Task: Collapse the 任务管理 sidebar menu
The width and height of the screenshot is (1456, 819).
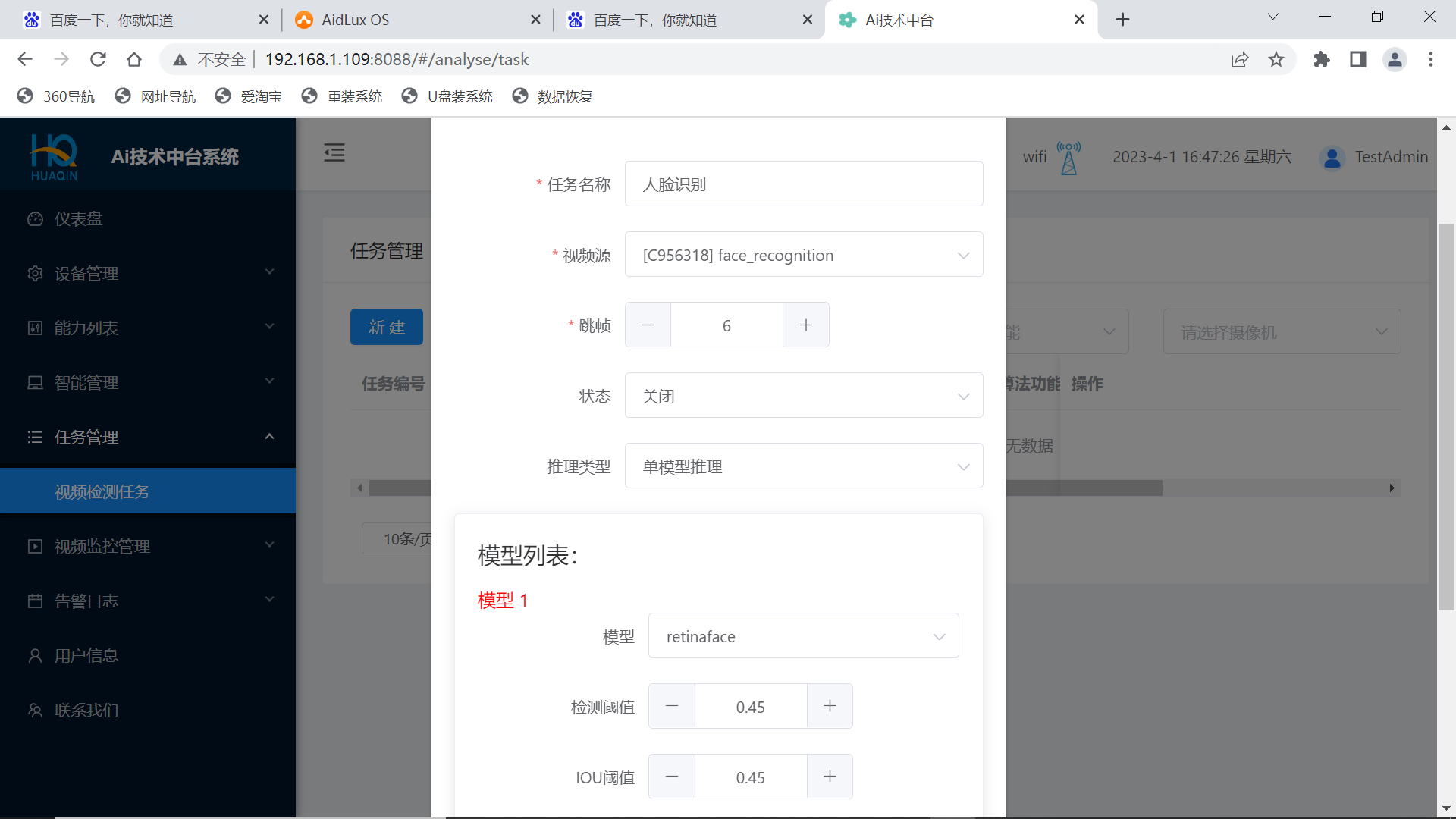Action: pos(148,437)
